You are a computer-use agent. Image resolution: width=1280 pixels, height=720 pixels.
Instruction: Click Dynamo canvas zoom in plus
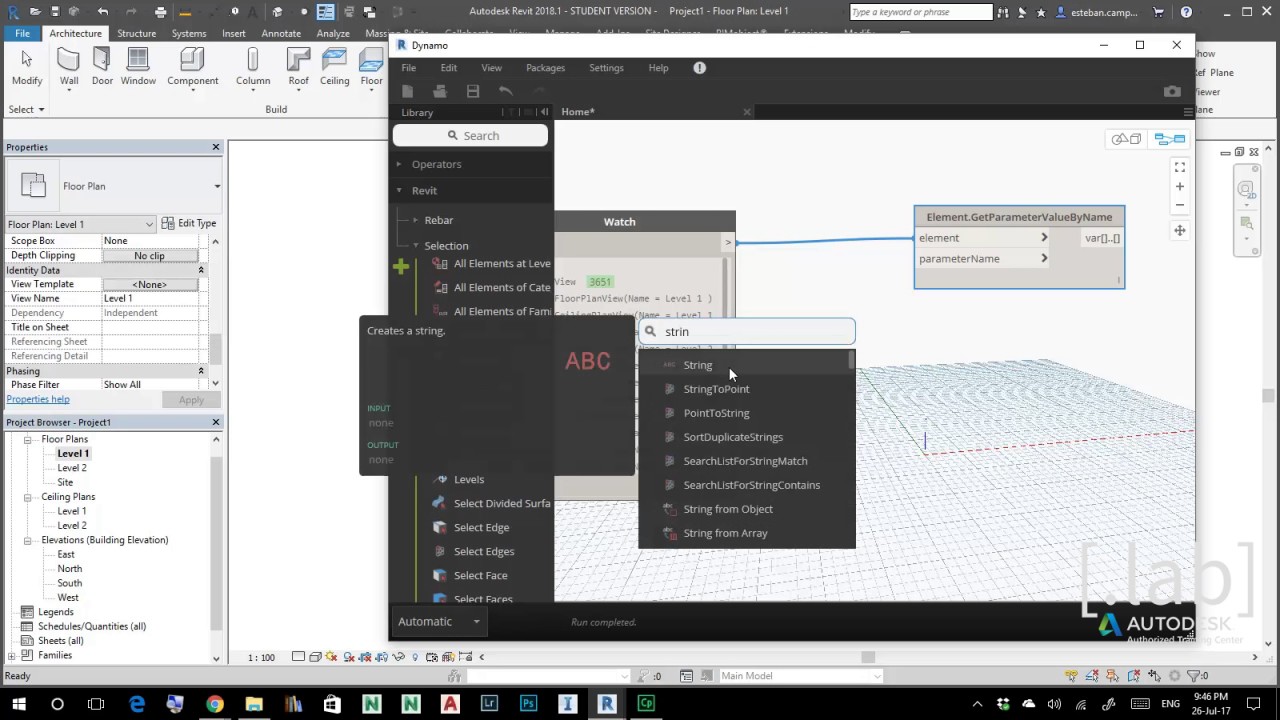(x=1180, y=186)
